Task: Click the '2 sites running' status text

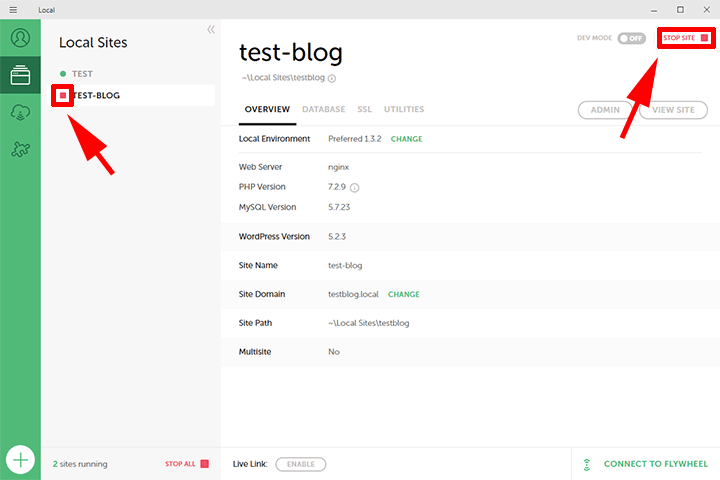Action: click(80, 464)
